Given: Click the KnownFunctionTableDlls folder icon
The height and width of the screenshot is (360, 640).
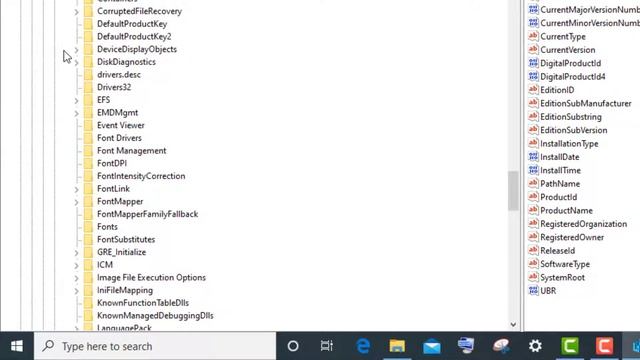Looking at the screenshot, I should click(88, 303).
